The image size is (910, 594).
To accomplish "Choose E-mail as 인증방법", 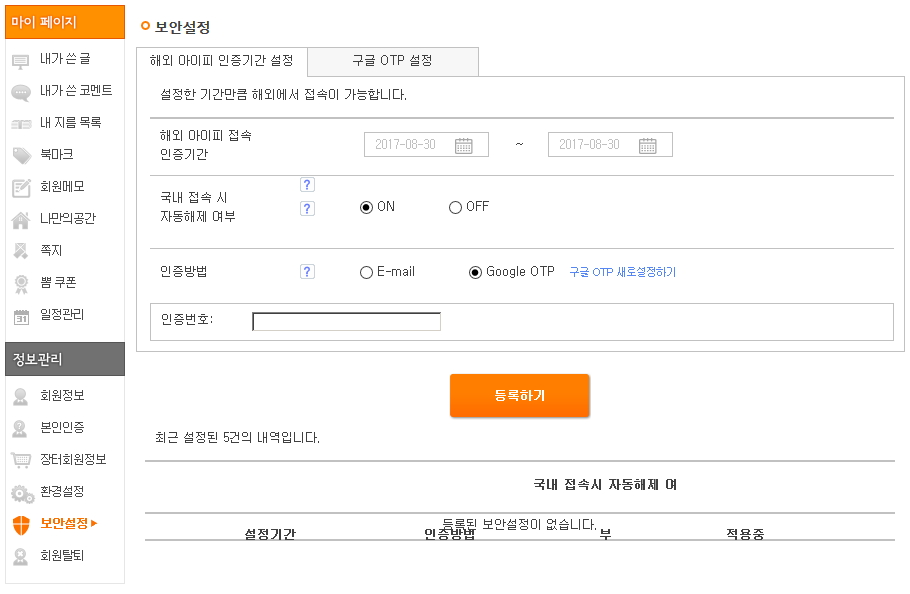I will (x=366, y=273).
